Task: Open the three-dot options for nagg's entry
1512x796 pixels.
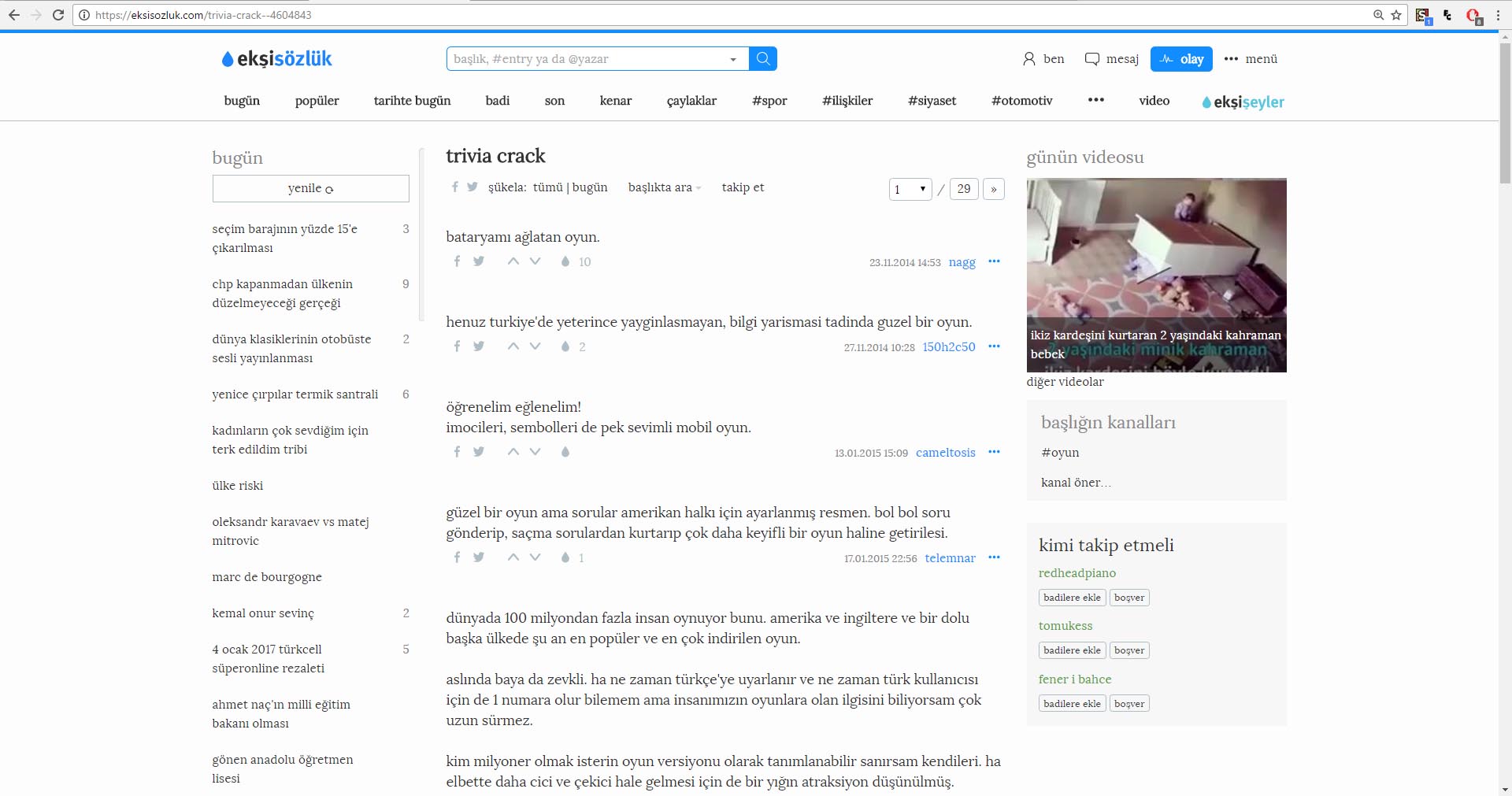Action: pos(994,261)
